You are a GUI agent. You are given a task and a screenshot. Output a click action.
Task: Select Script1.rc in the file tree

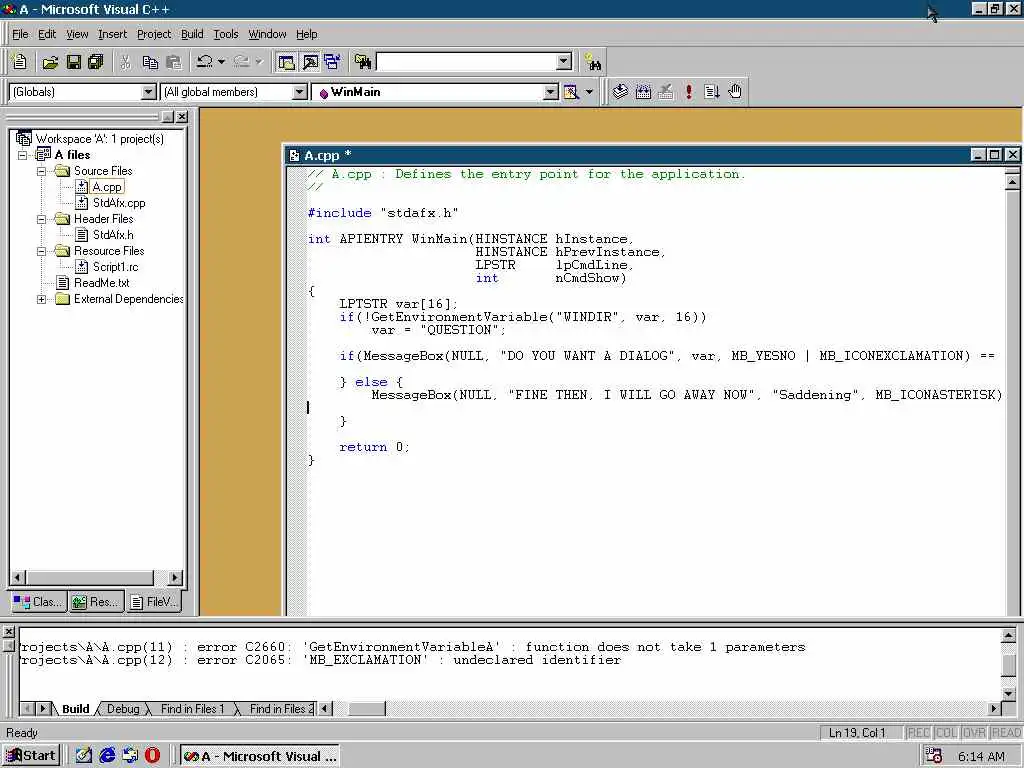(x=116, y=267)
